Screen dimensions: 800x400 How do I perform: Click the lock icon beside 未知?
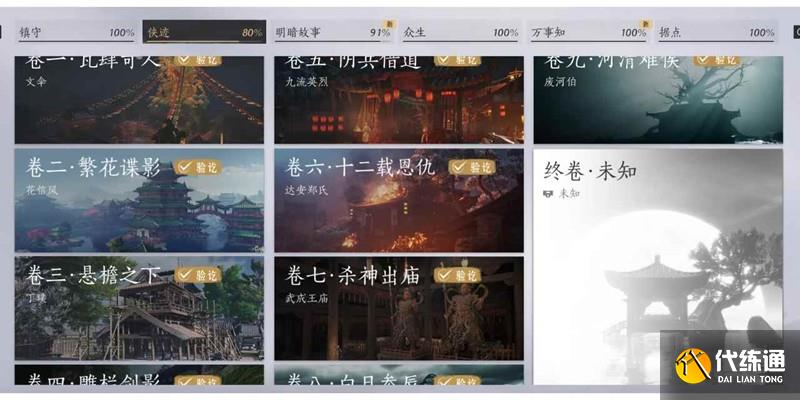[548, 193]
